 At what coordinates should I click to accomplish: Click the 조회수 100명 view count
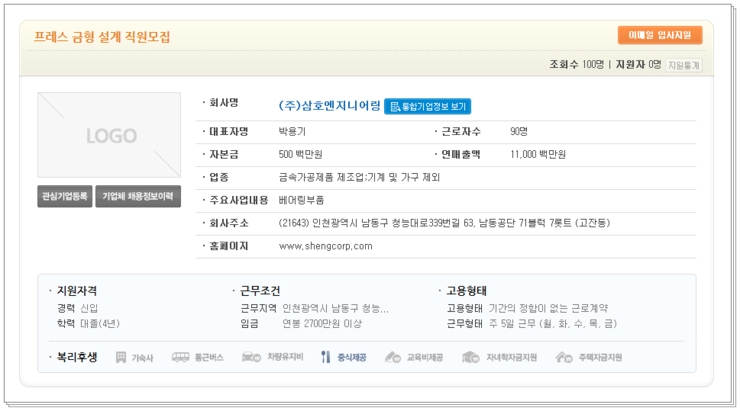pyautogui.click(x=576, y=65)
